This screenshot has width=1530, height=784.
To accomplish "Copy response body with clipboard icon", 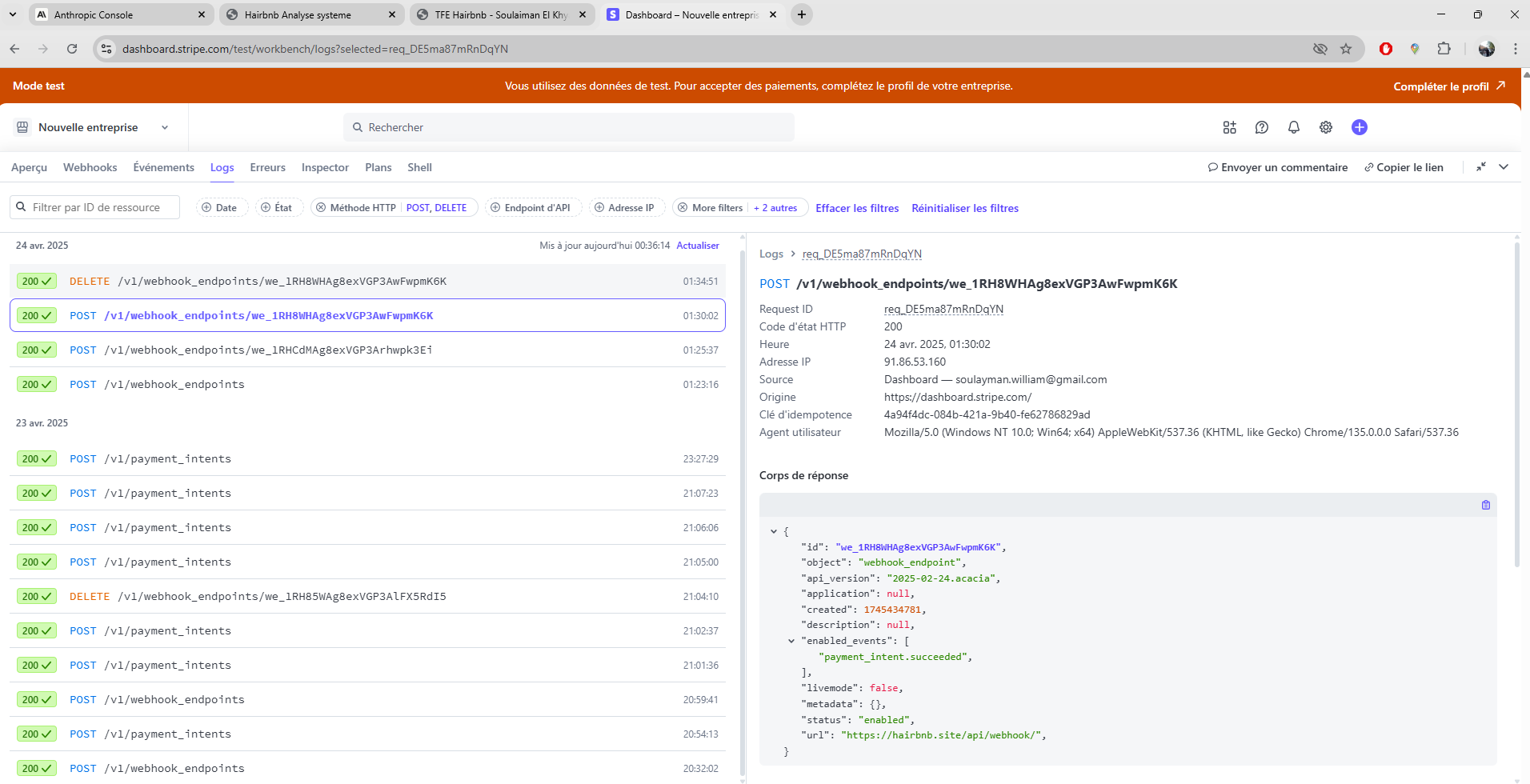I will coord(1485,505).
